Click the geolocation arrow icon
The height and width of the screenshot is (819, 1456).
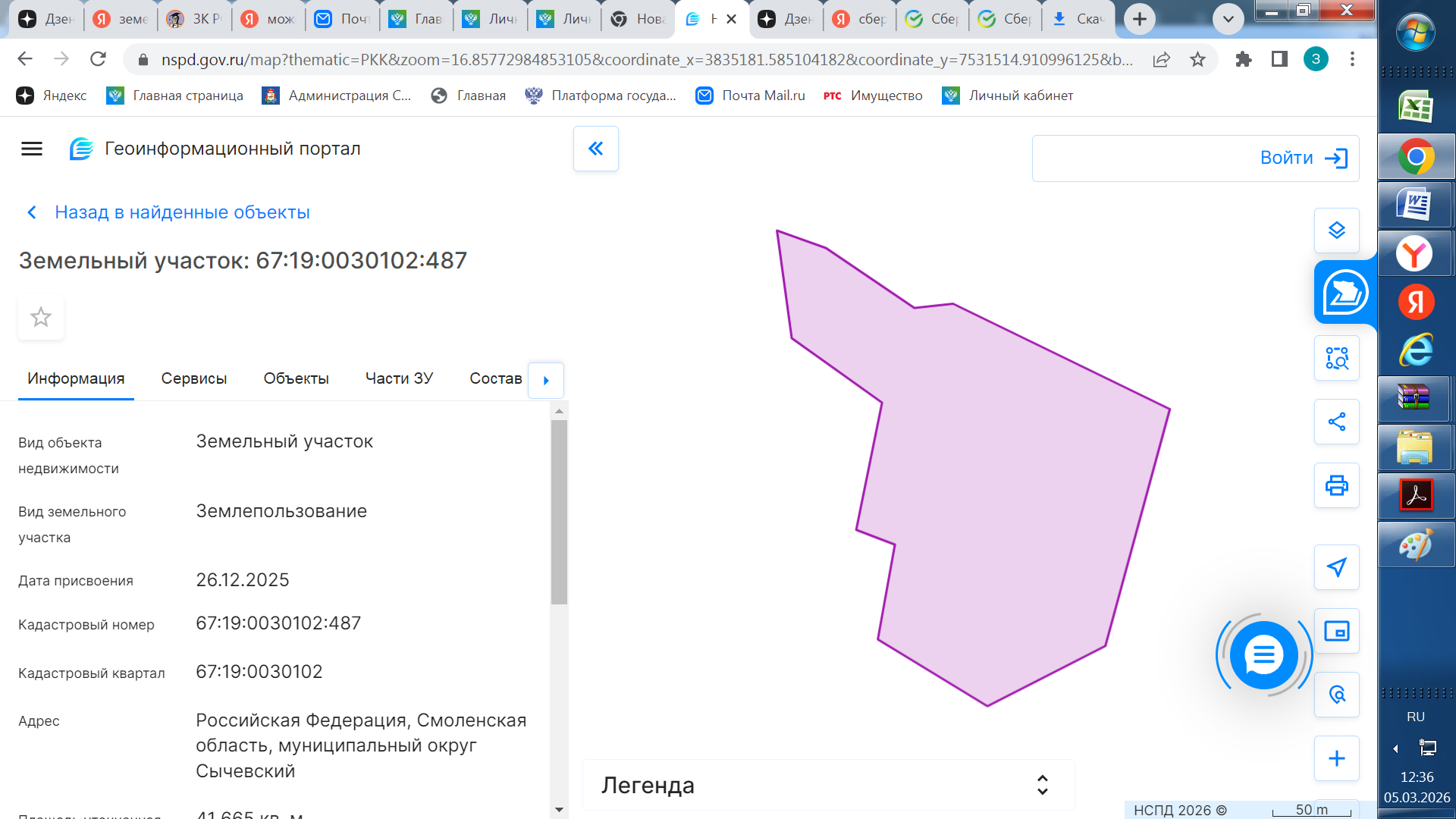(x=1336, y=567)
